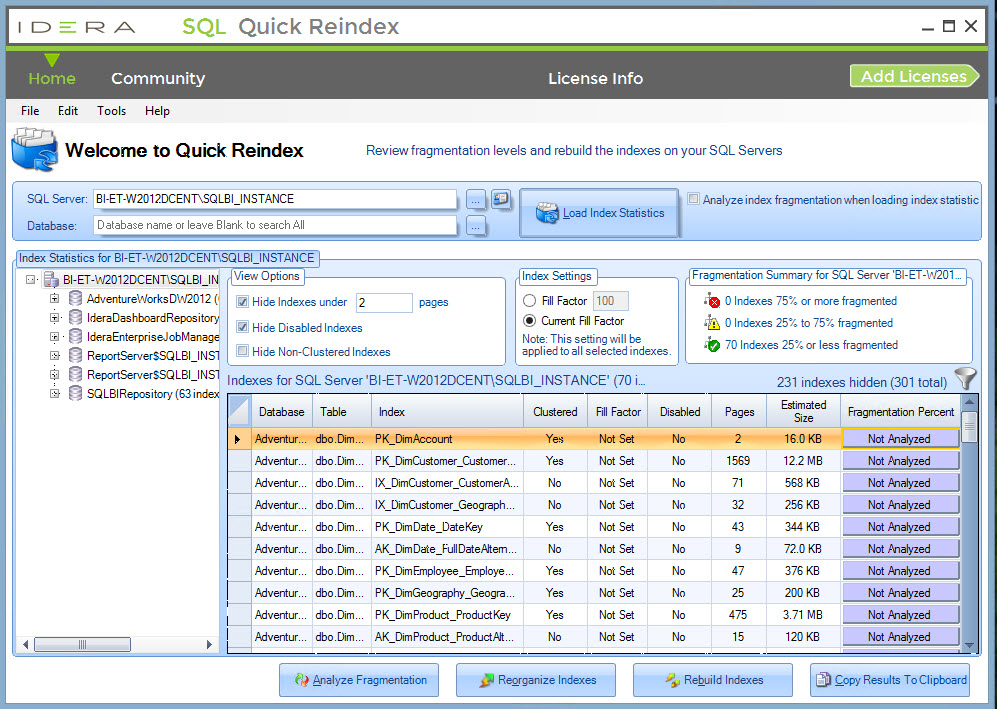The image size is (997, 709).
Task: Click the AdventureWorksDW2012 database icon
Action: (76, 298)
